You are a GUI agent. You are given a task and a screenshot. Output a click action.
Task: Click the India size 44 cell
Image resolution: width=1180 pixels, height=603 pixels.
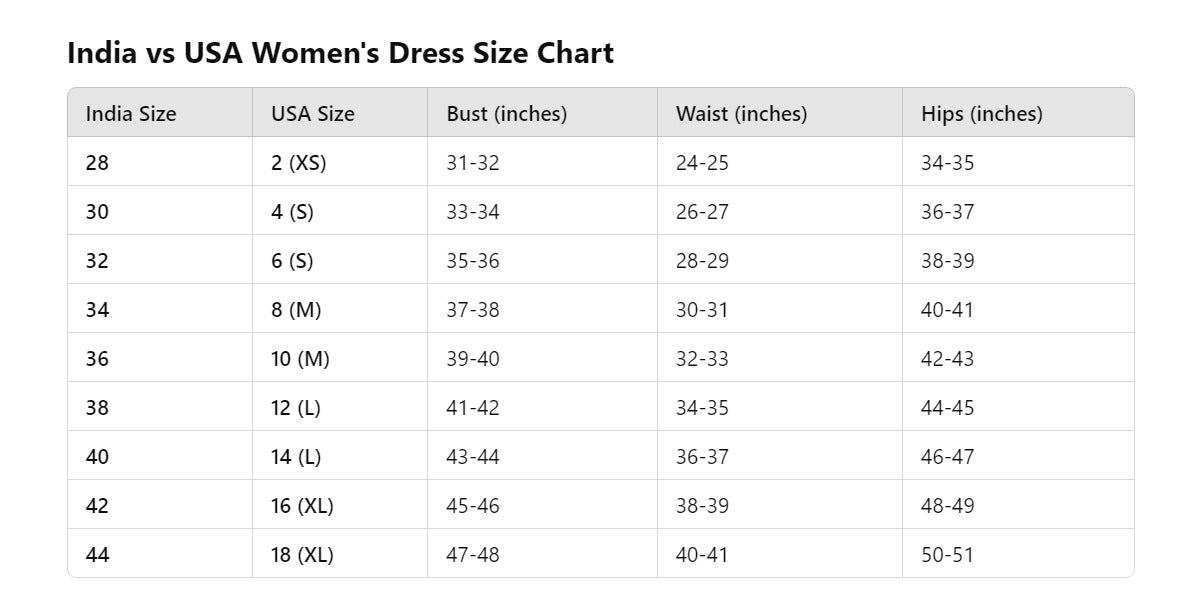[x=98, y=555]
